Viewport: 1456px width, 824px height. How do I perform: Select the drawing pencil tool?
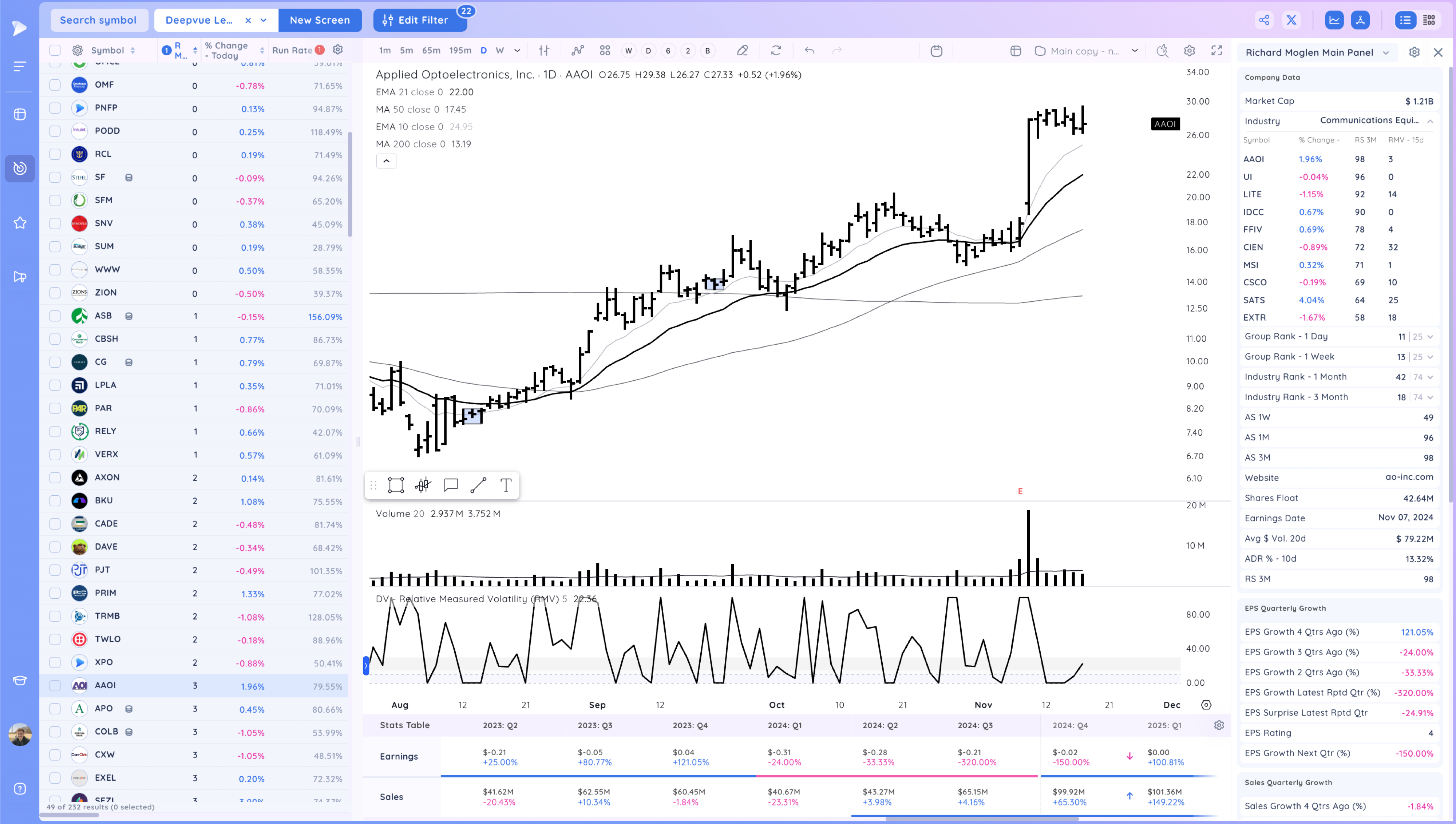tap(743, 51)
